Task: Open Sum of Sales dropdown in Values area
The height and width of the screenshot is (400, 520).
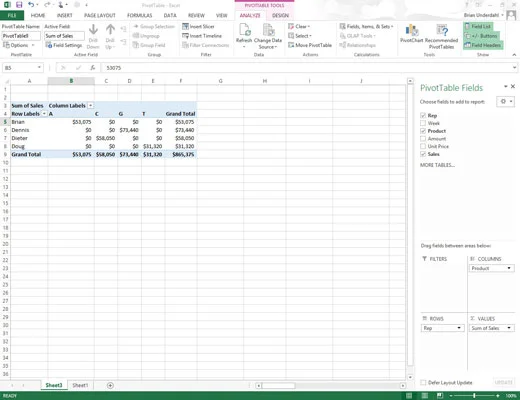Action: [509, 328]
